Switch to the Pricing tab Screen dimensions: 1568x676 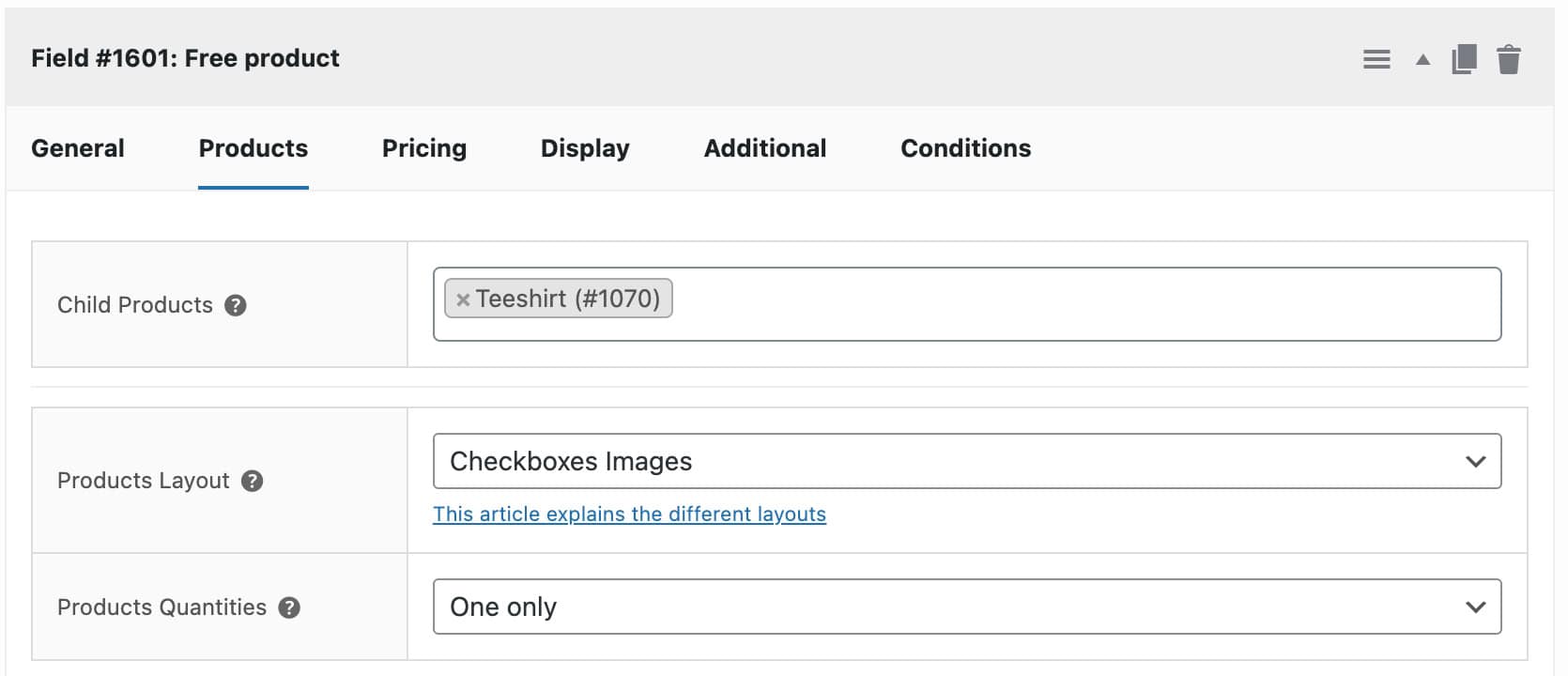click(x=423, y=147)
